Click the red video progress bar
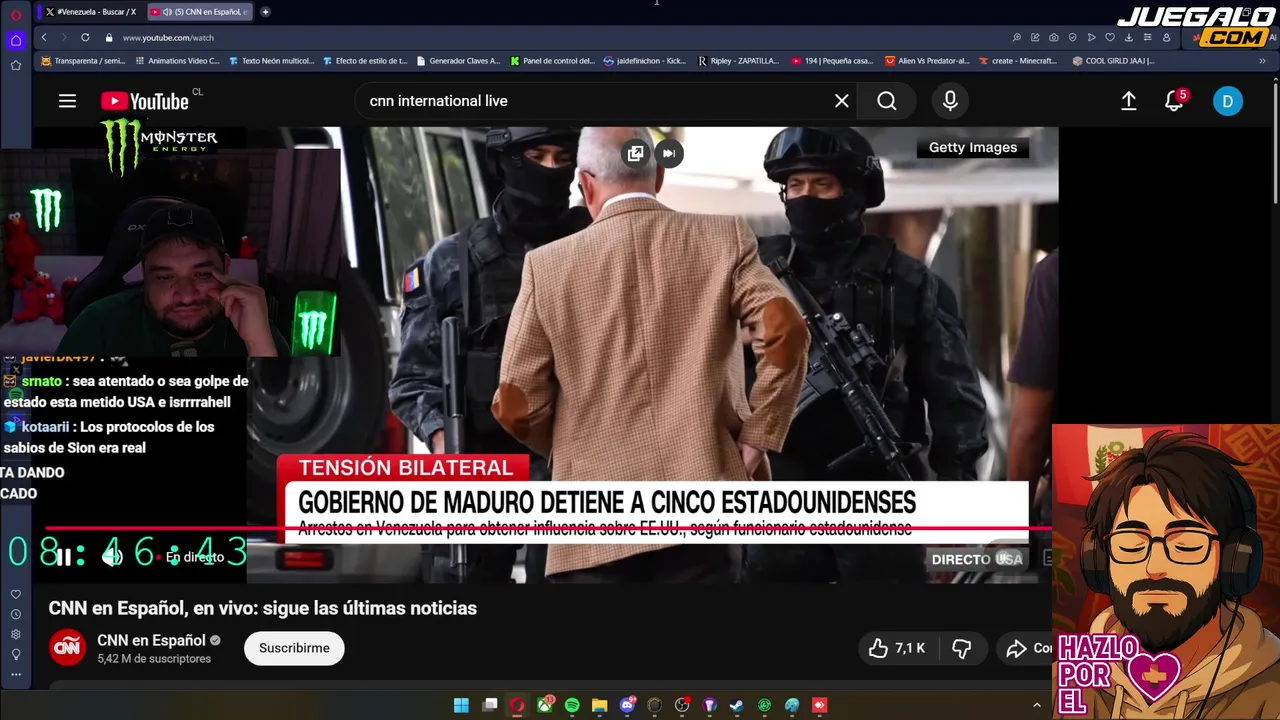1280x720 pixels. 548,528
